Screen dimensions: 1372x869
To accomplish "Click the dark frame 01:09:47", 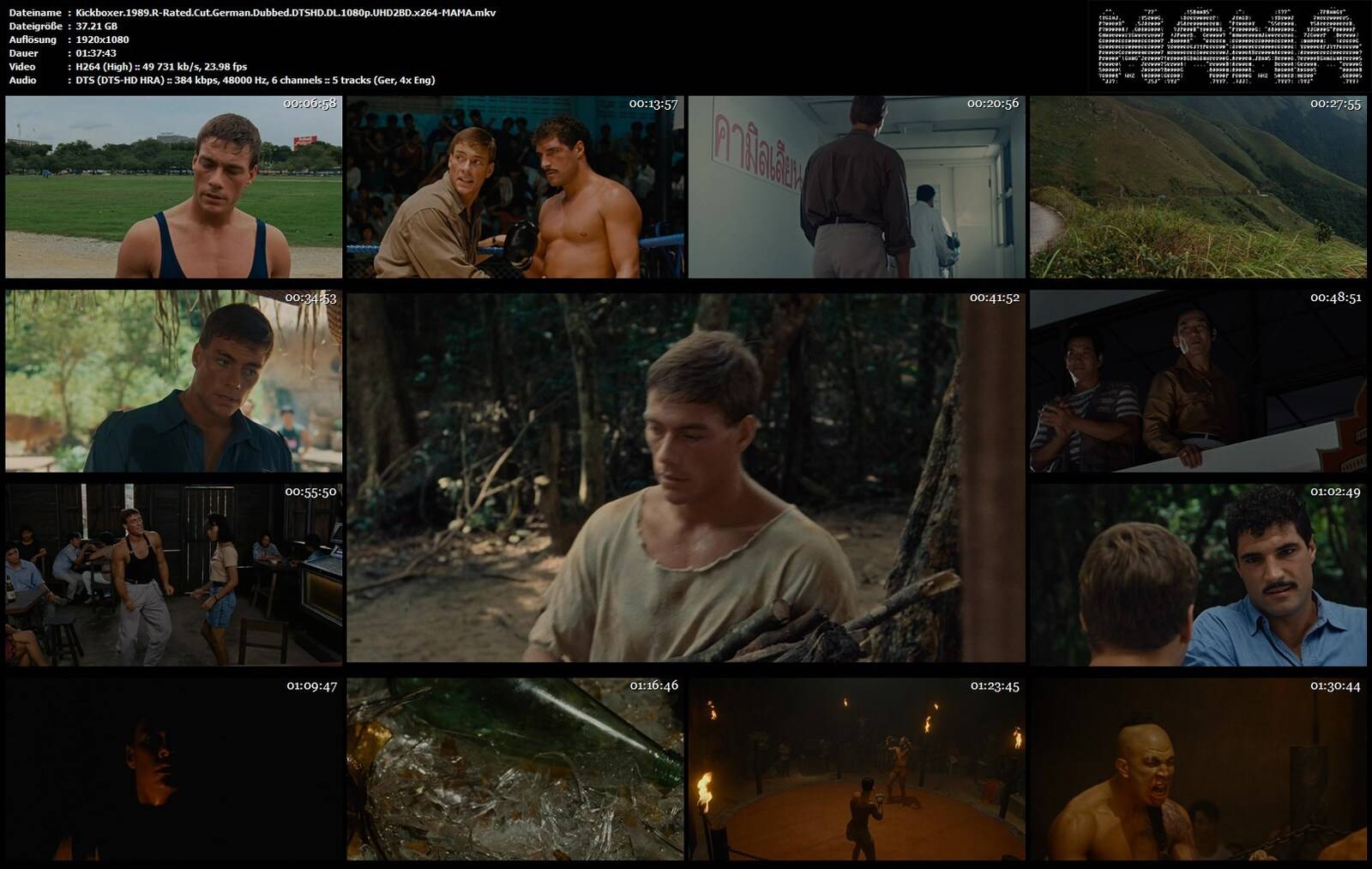I will click(174, 769).
